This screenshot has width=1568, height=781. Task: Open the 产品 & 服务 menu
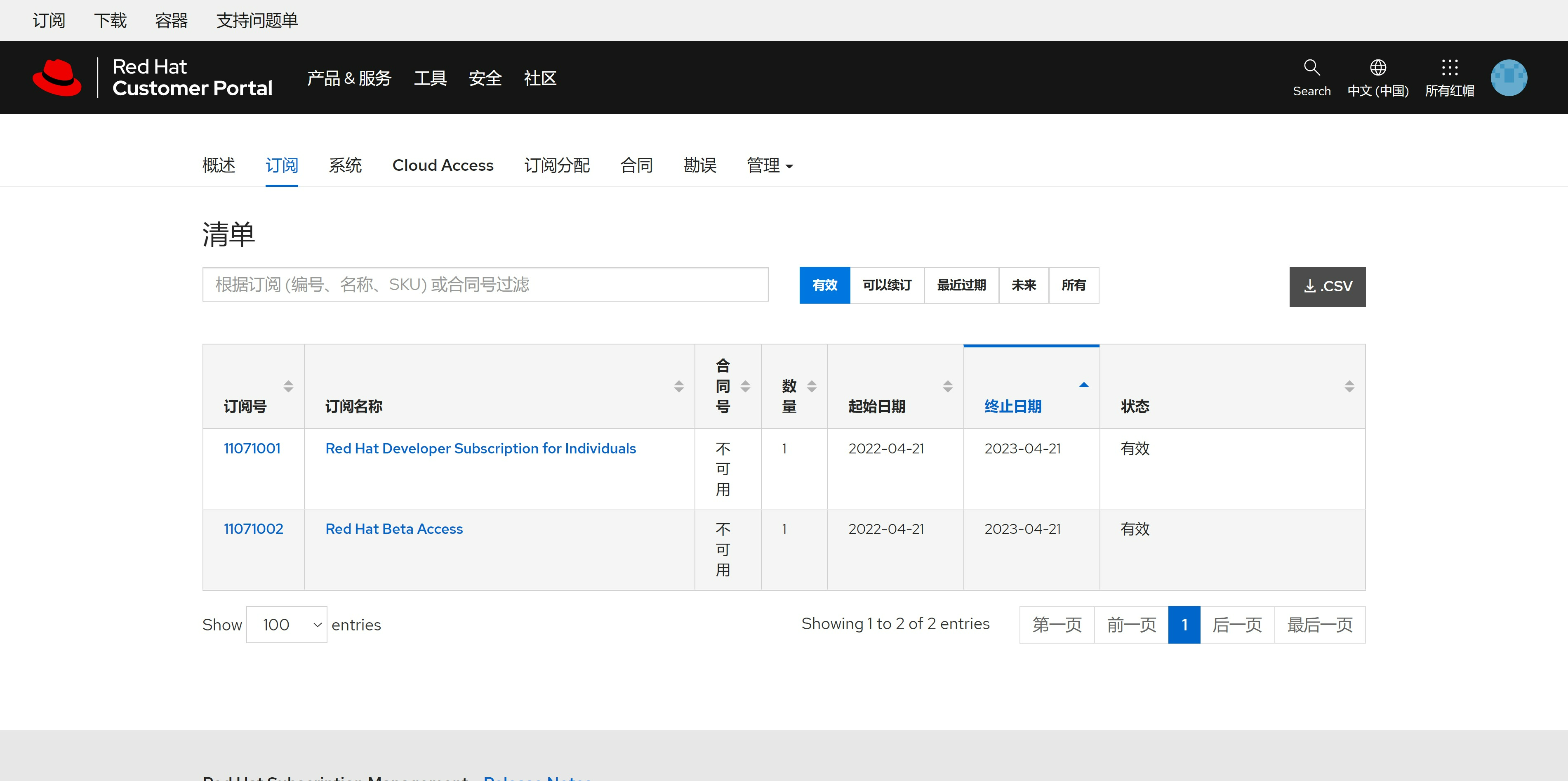pos(349,78)
